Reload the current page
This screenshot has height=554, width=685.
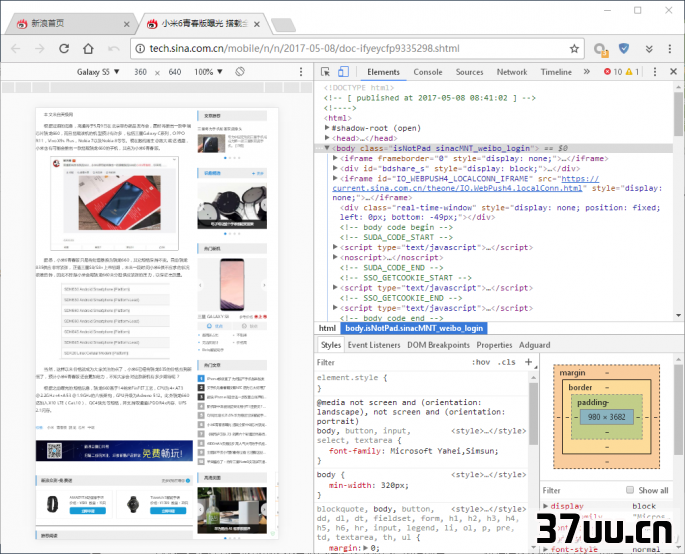pyautogui.click(x=64, y=48)
